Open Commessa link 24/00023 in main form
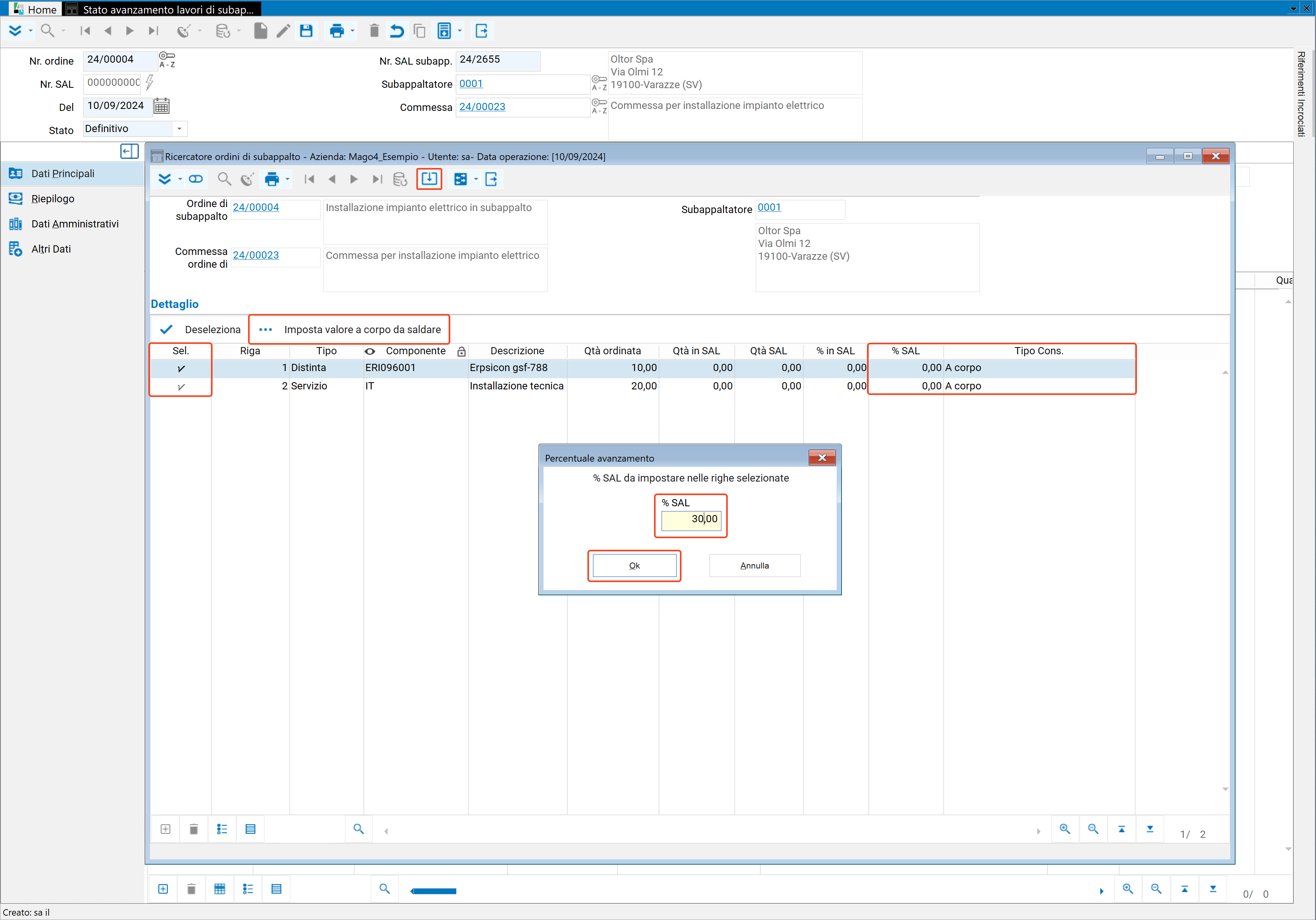The width and height of the screenshot is (1316, 920). (483, 107)
